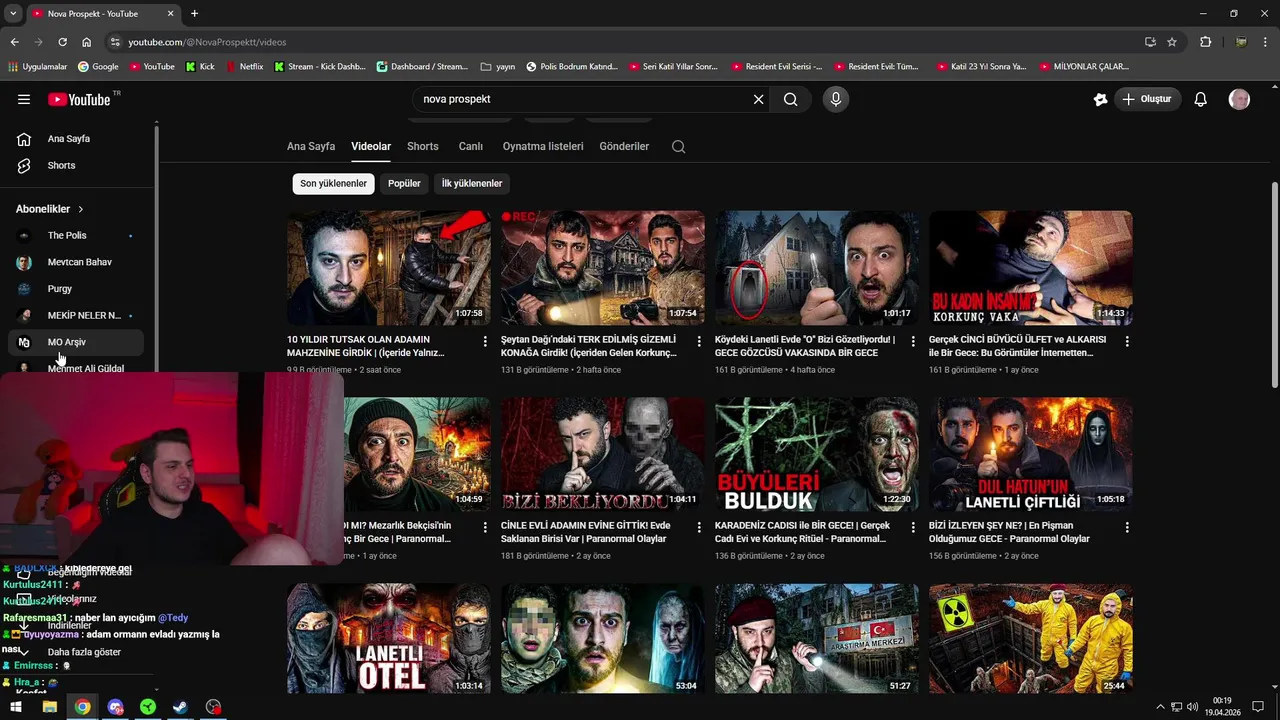1280x720 pixels.
Task: Open video title Şeytan Dağı'ndaki TERK EDİLMİŞ
Action: pos(589,346)
